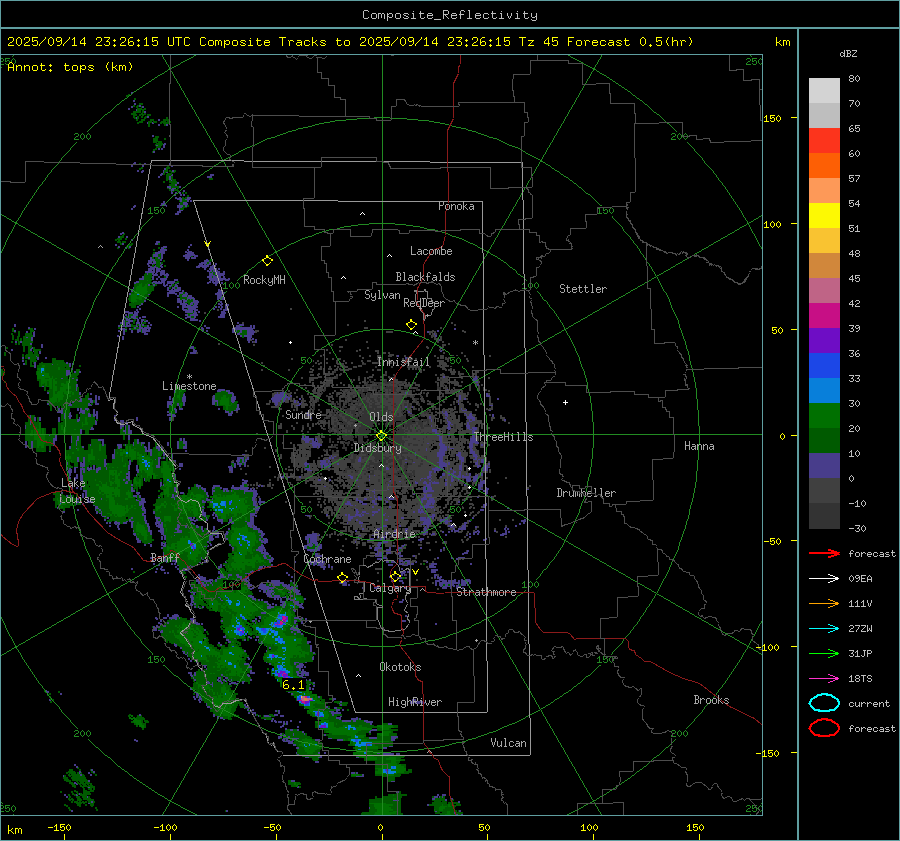Click the Cochrane town label
The image size is (900, 841).
[327, 559]
